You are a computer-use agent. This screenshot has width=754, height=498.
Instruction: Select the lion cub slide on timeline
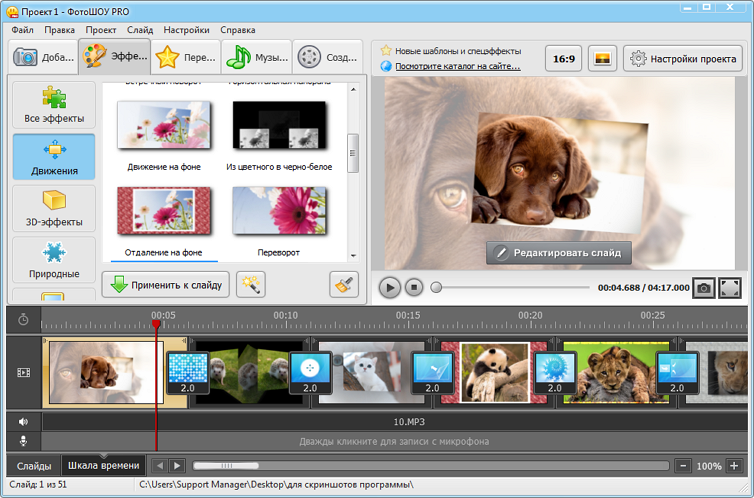[x=616, y=373]
